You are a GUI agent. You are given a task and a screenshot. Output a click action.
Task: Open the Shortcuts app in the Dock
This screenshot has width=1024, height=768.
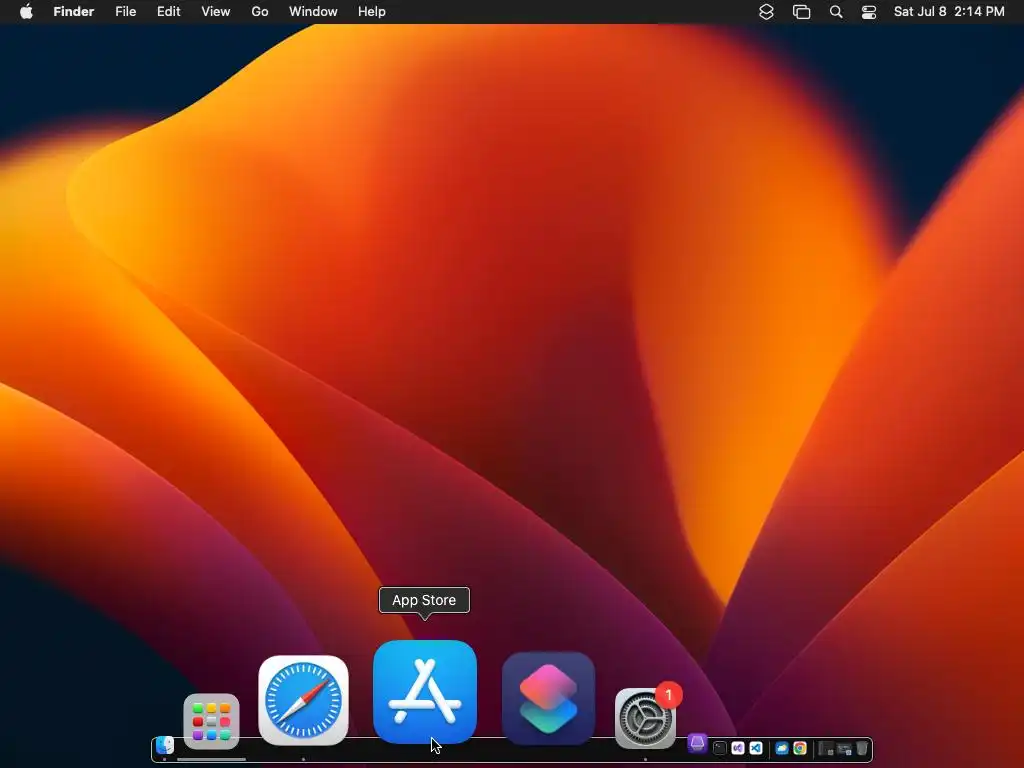click(x=549, y=698)
